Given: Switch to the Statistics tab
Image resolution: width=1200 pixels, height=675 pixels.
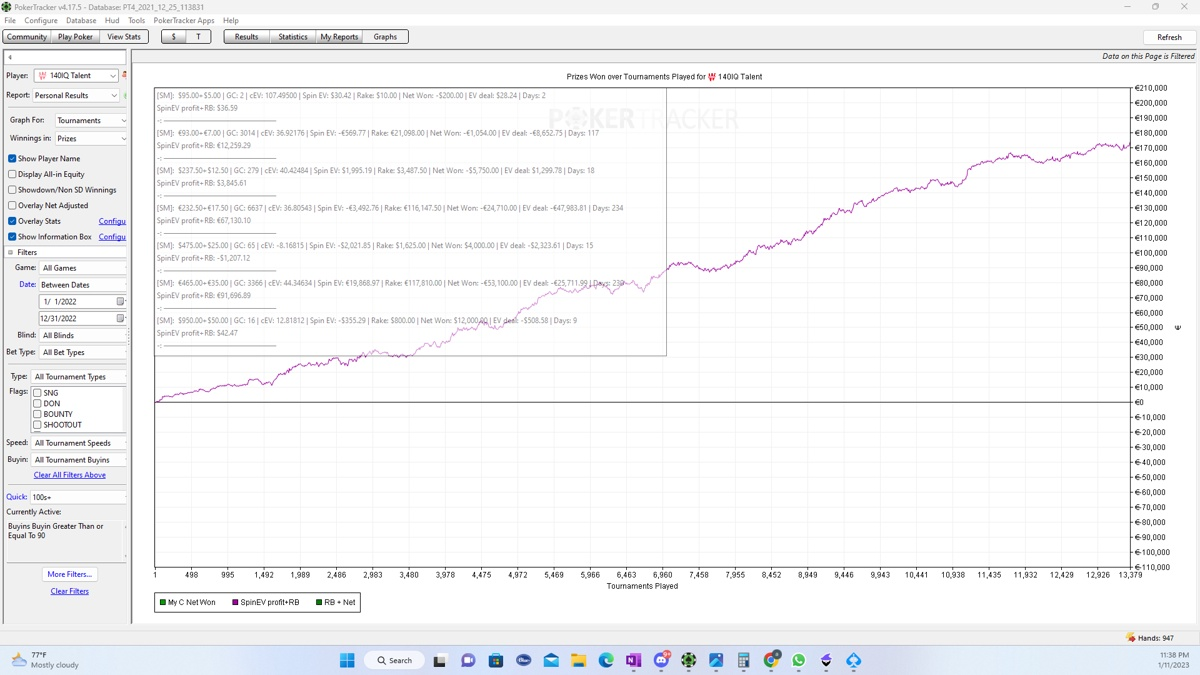Looking at the screenshot, I should pos(292,37).
